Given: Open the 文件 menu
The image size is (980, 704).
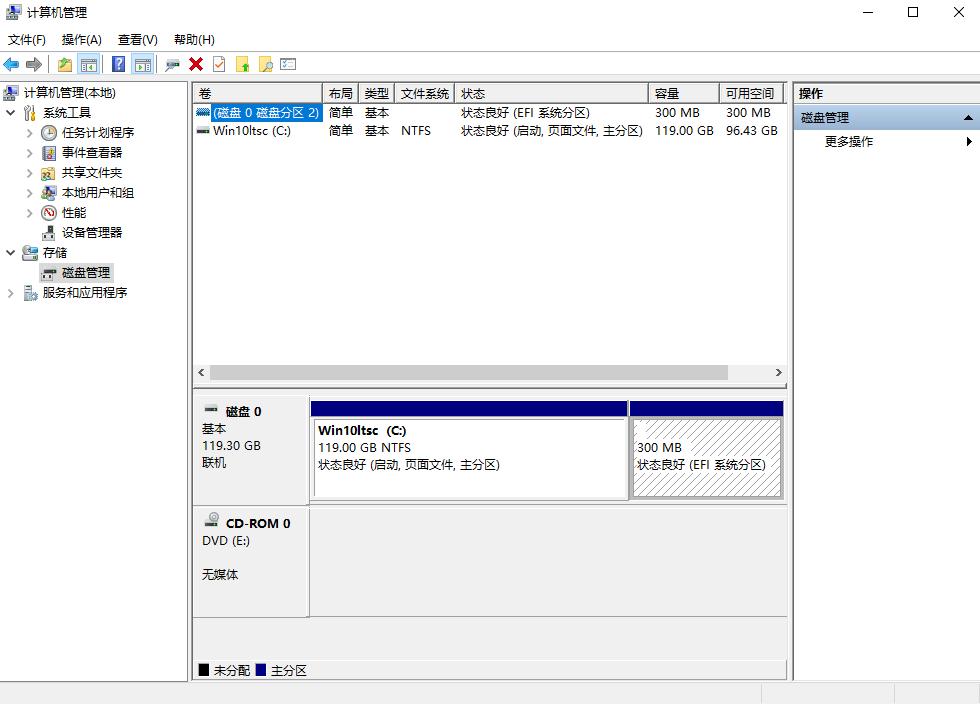Looking at the screenshot, I should tap(27, 39).
